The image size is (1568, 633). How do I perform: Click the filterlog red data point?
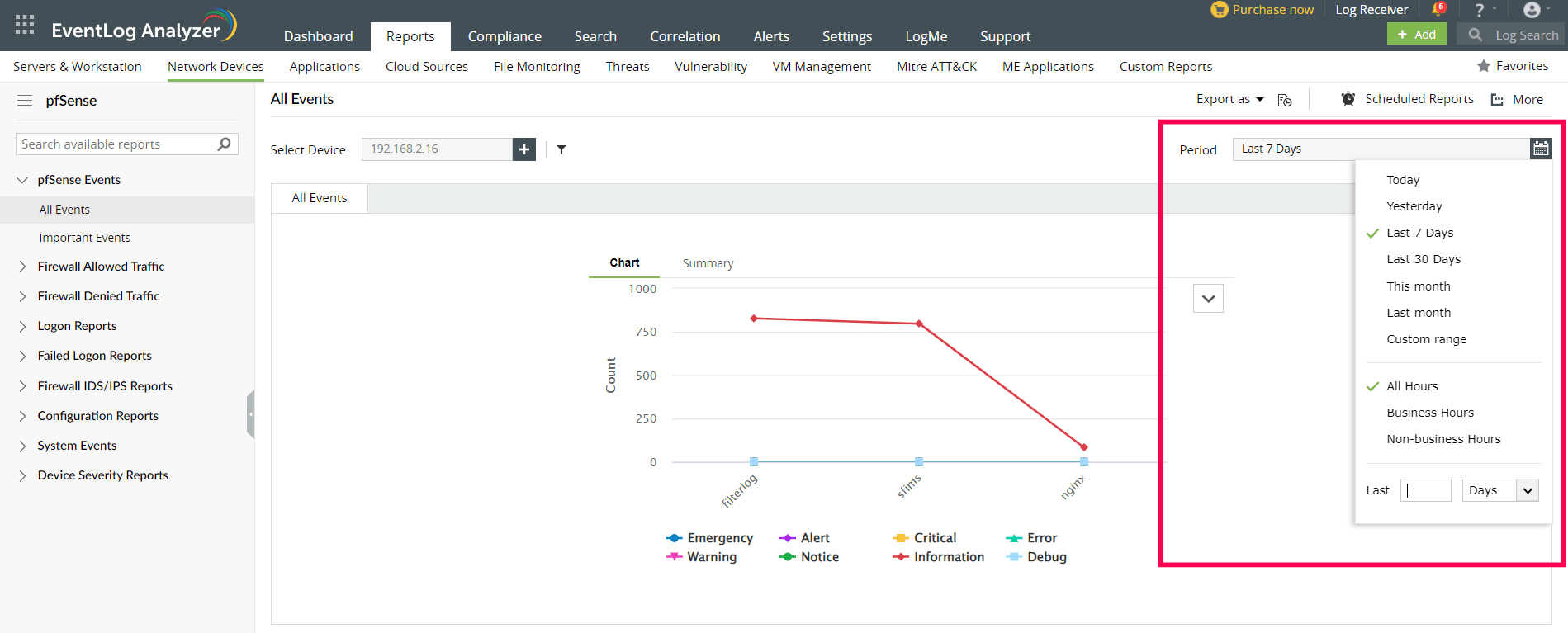coord(754,319)
